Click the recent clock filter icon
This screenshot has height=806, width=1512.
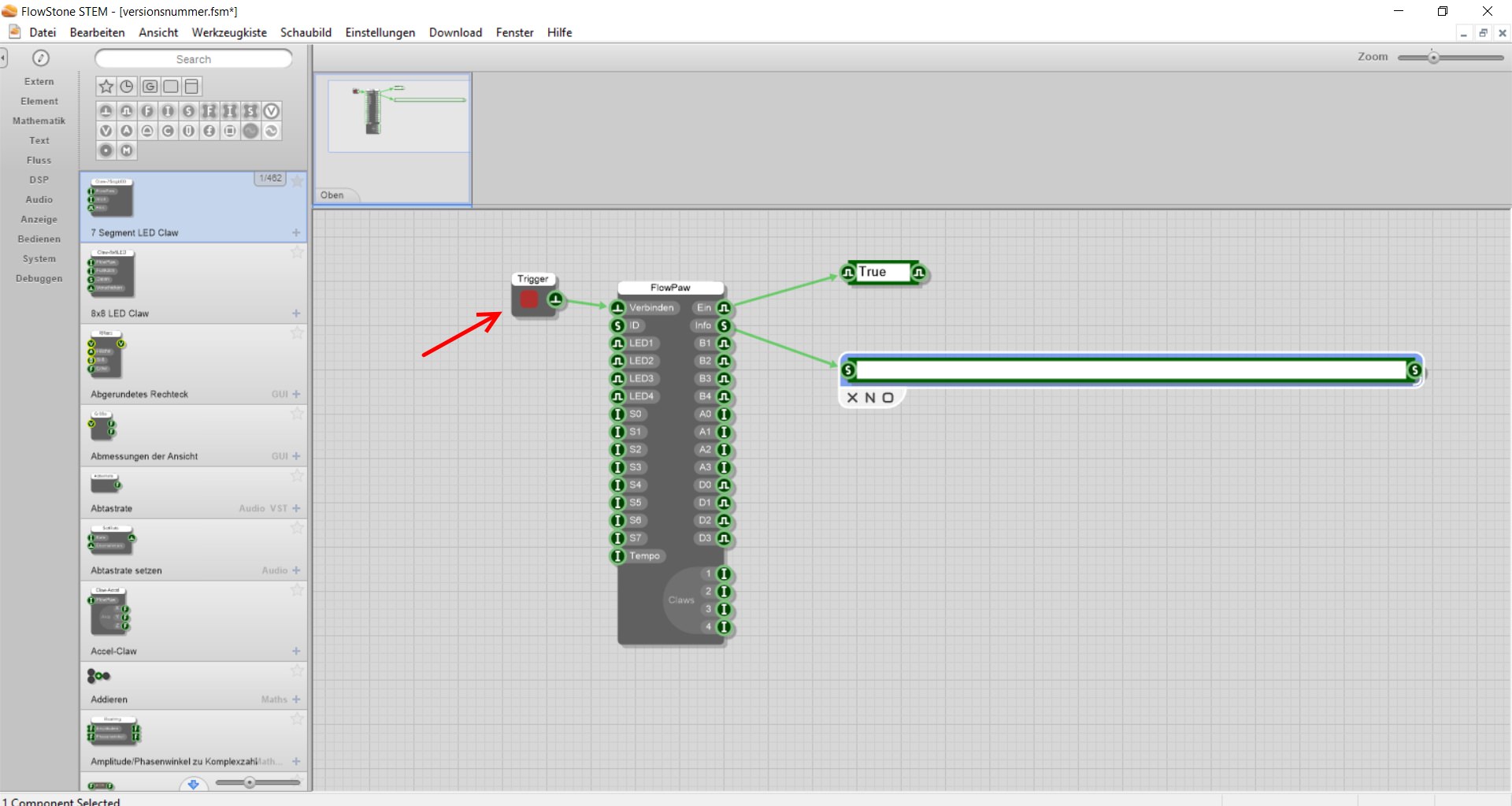(x=127, y=86)
